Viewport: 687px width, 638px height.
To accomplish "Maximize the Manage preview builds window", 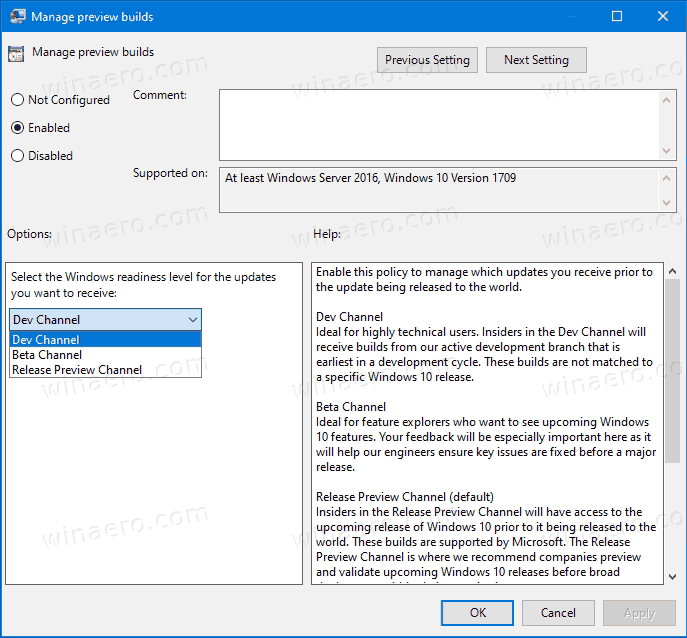I will (x=616, y=16).
